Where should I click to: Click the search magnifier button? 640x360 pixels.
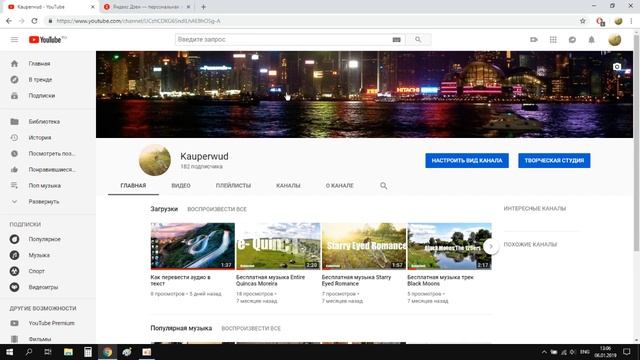pos(418,40)
